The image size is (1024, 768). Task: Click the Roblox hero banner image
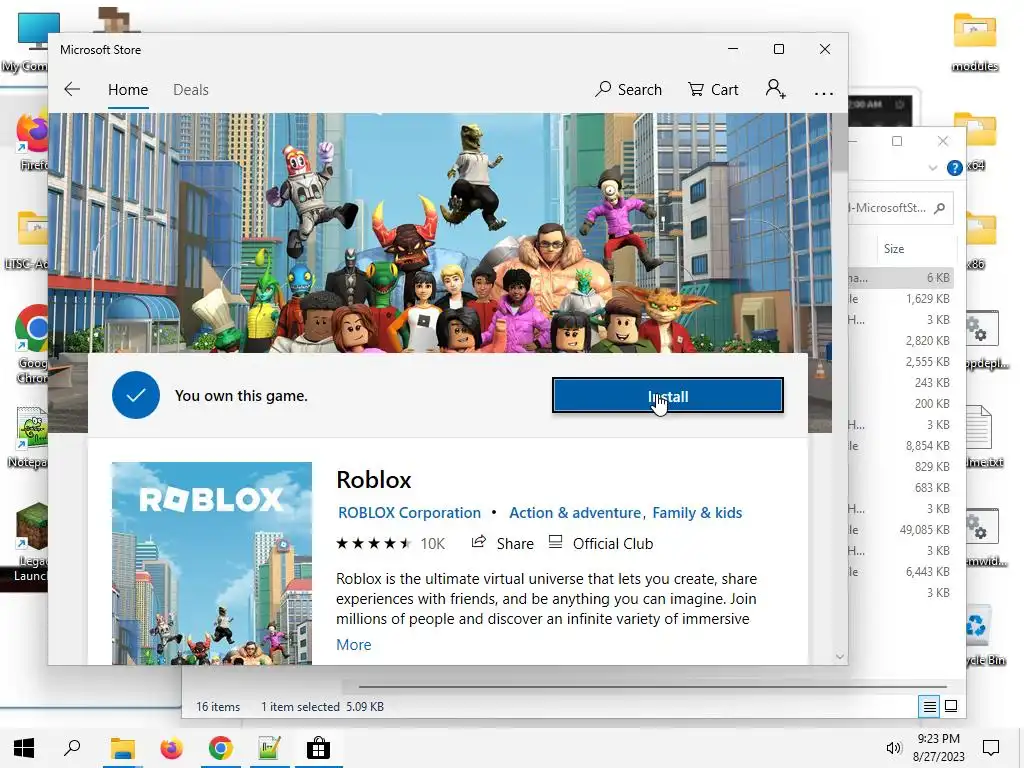tap(440, 232)
